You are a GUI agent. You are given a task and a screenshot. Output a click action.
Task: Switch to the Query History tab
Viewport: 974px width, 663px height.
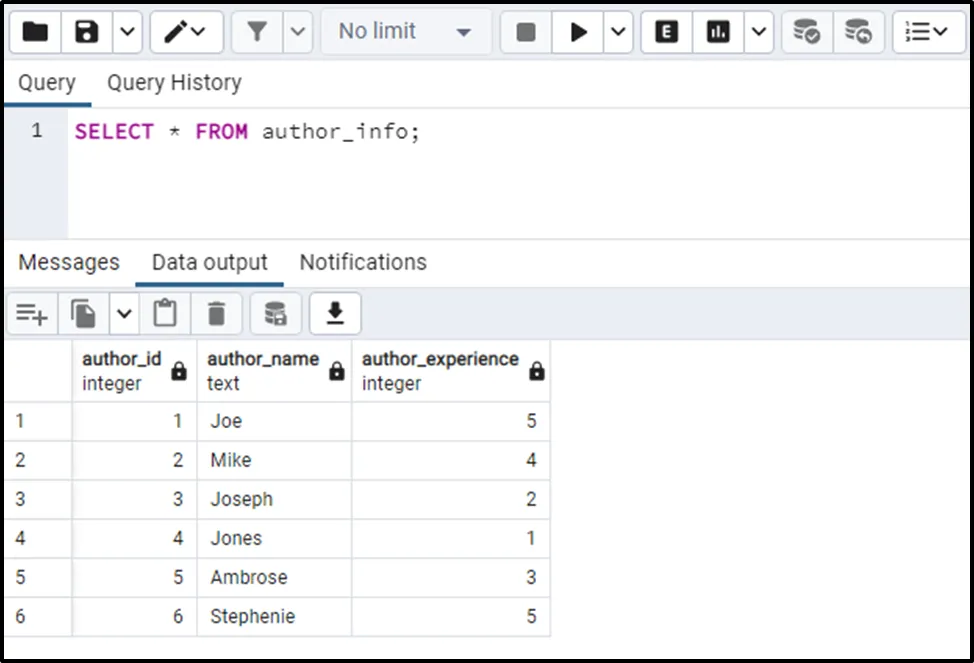pos(174,83)
